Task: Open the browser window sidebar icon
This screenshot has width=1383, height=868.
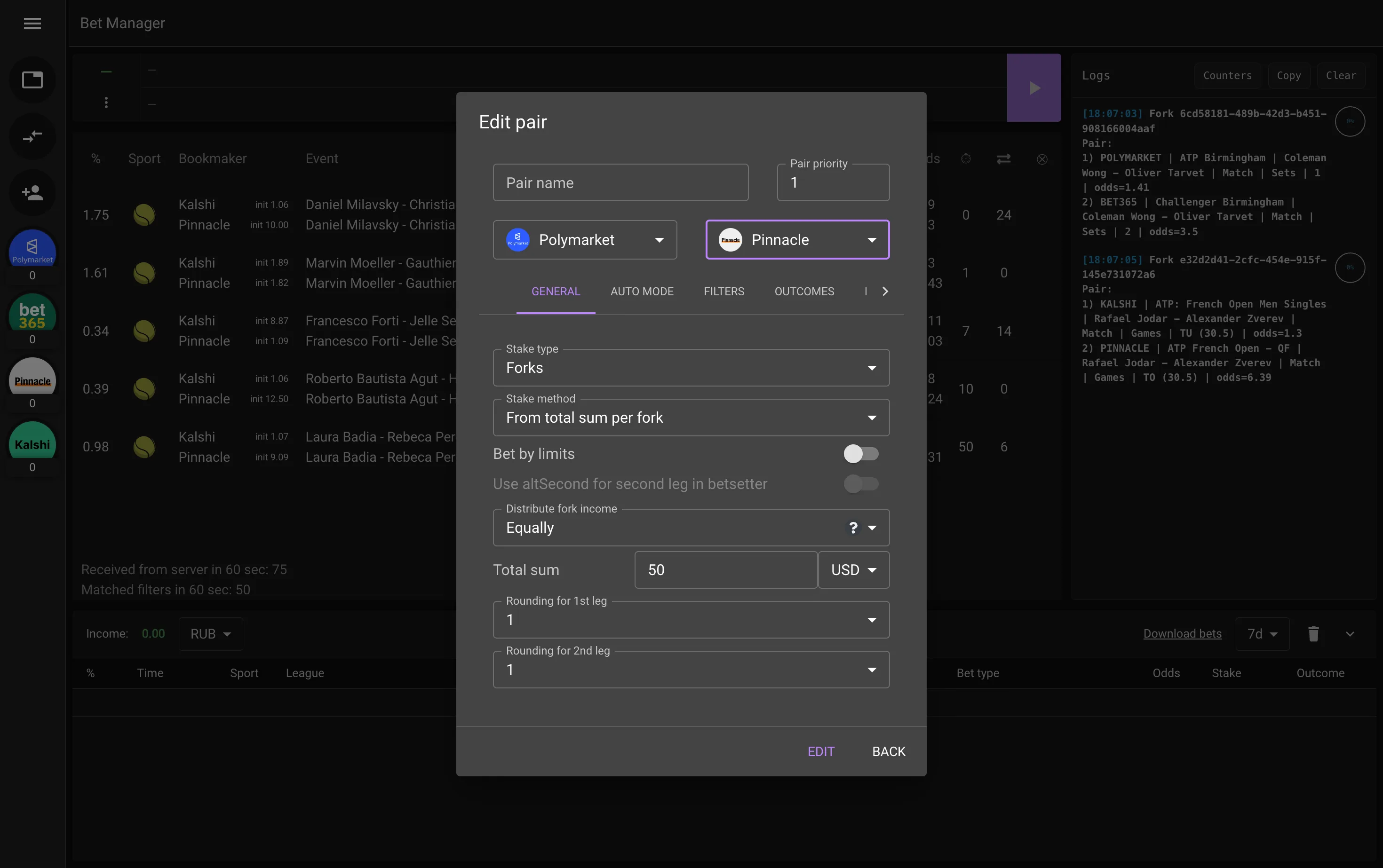Action: pos(32,80)
